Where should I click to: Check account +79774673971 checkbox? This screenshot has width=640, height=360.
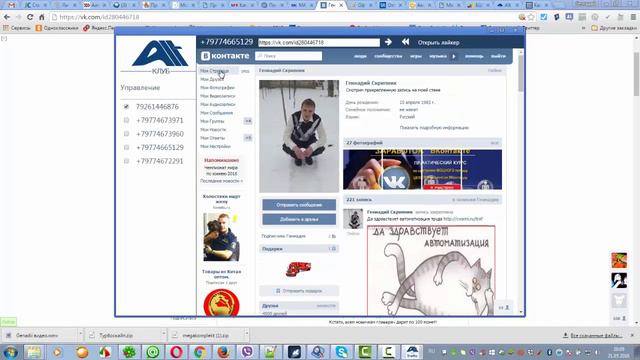tap(126, 120)
